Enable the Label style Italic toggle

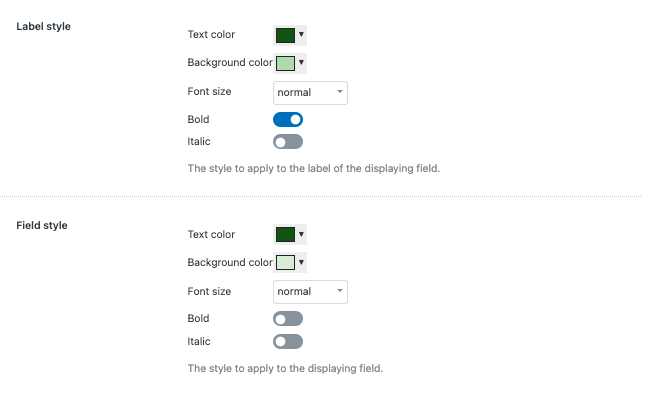click(x=288, y=142)
